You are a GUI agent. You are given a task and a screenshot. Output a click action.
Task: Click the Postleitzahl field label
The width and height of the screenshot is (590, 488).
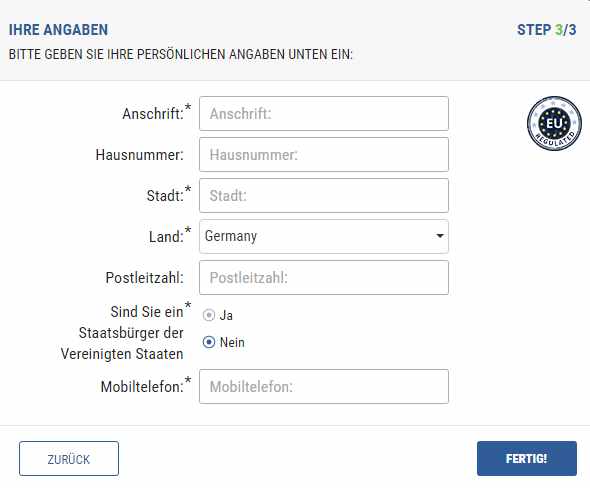pyautogui.click(x=145, y=278)
